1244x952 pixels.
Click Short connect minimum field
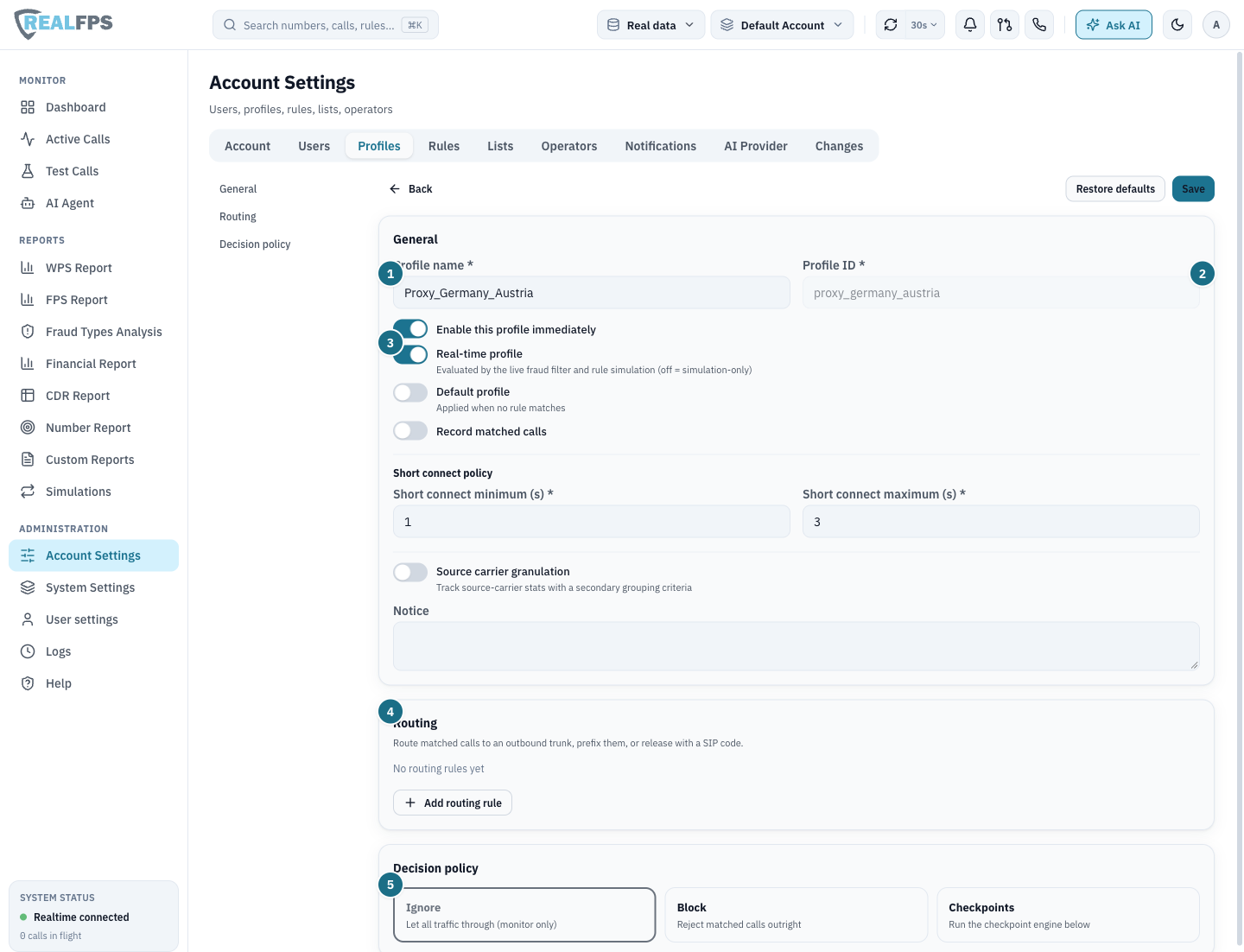[592, 522]
